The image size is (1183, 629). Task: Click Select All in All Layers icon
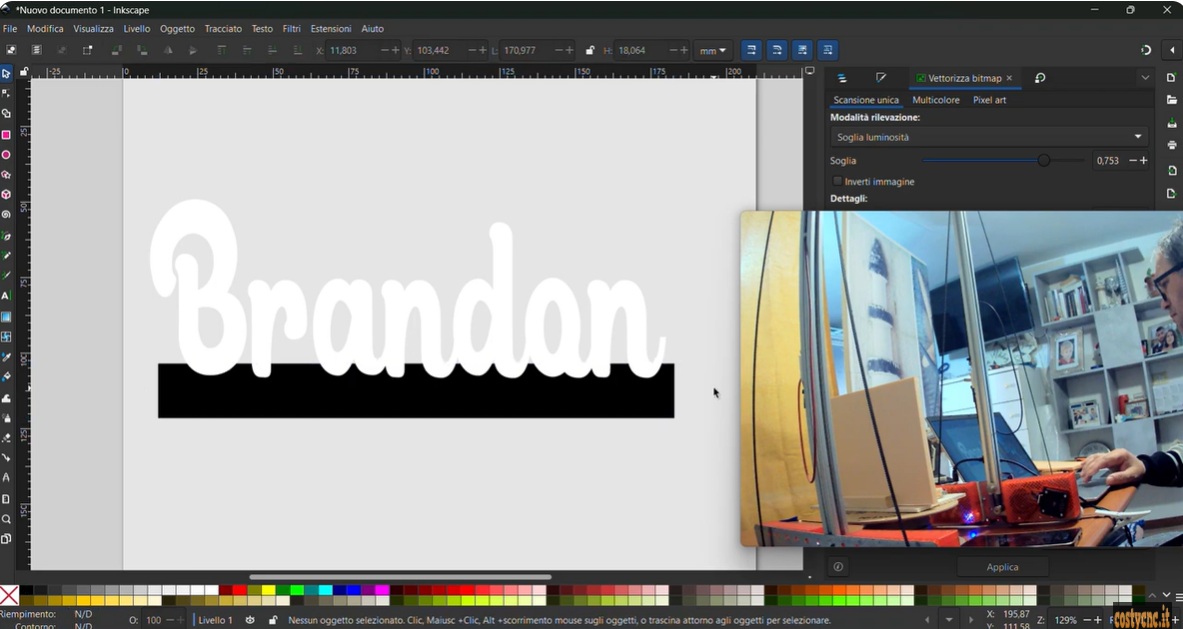[36, 50]
